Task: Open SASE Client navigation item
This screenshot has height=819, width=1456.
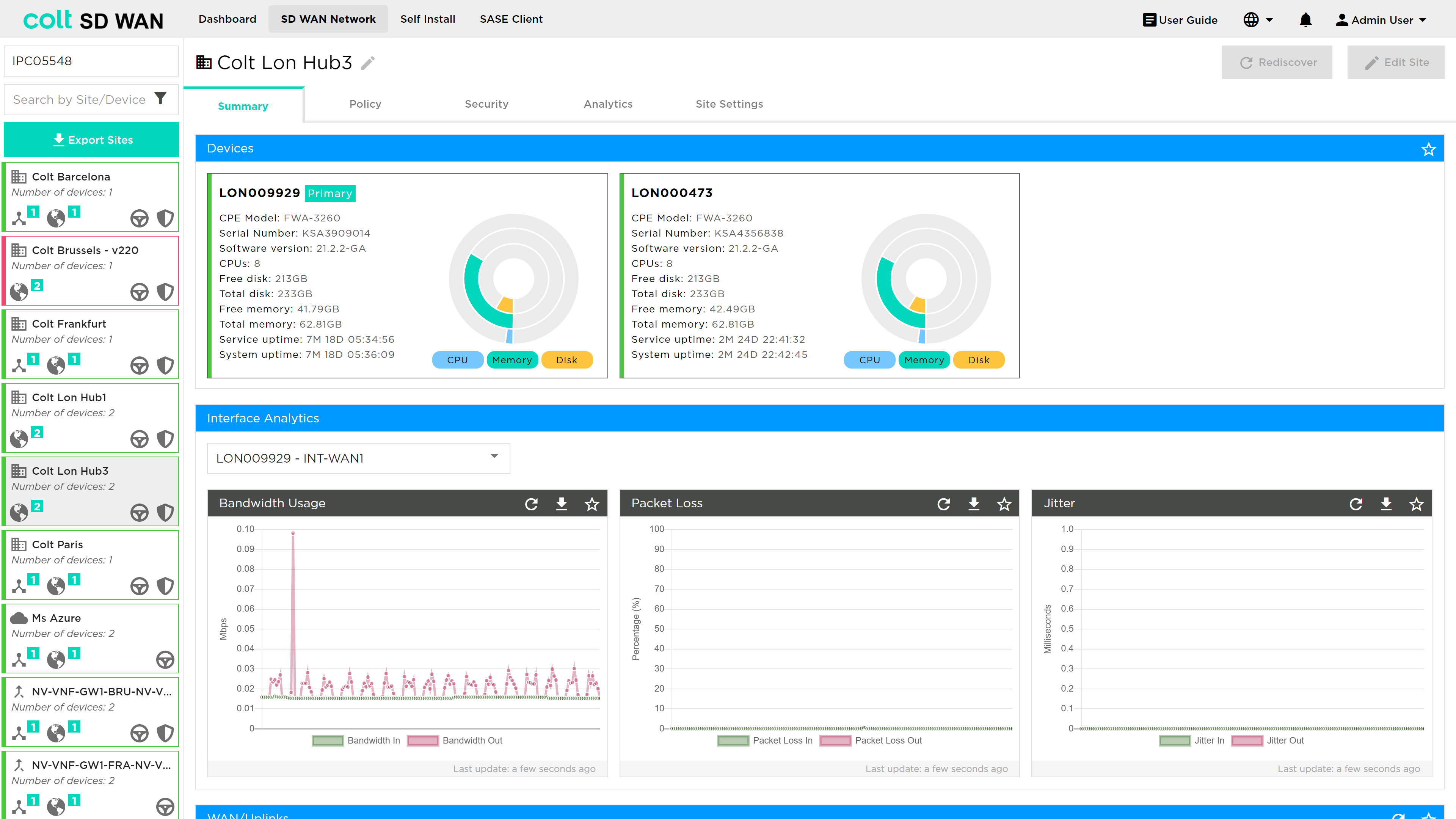Action: pos(511,19)
